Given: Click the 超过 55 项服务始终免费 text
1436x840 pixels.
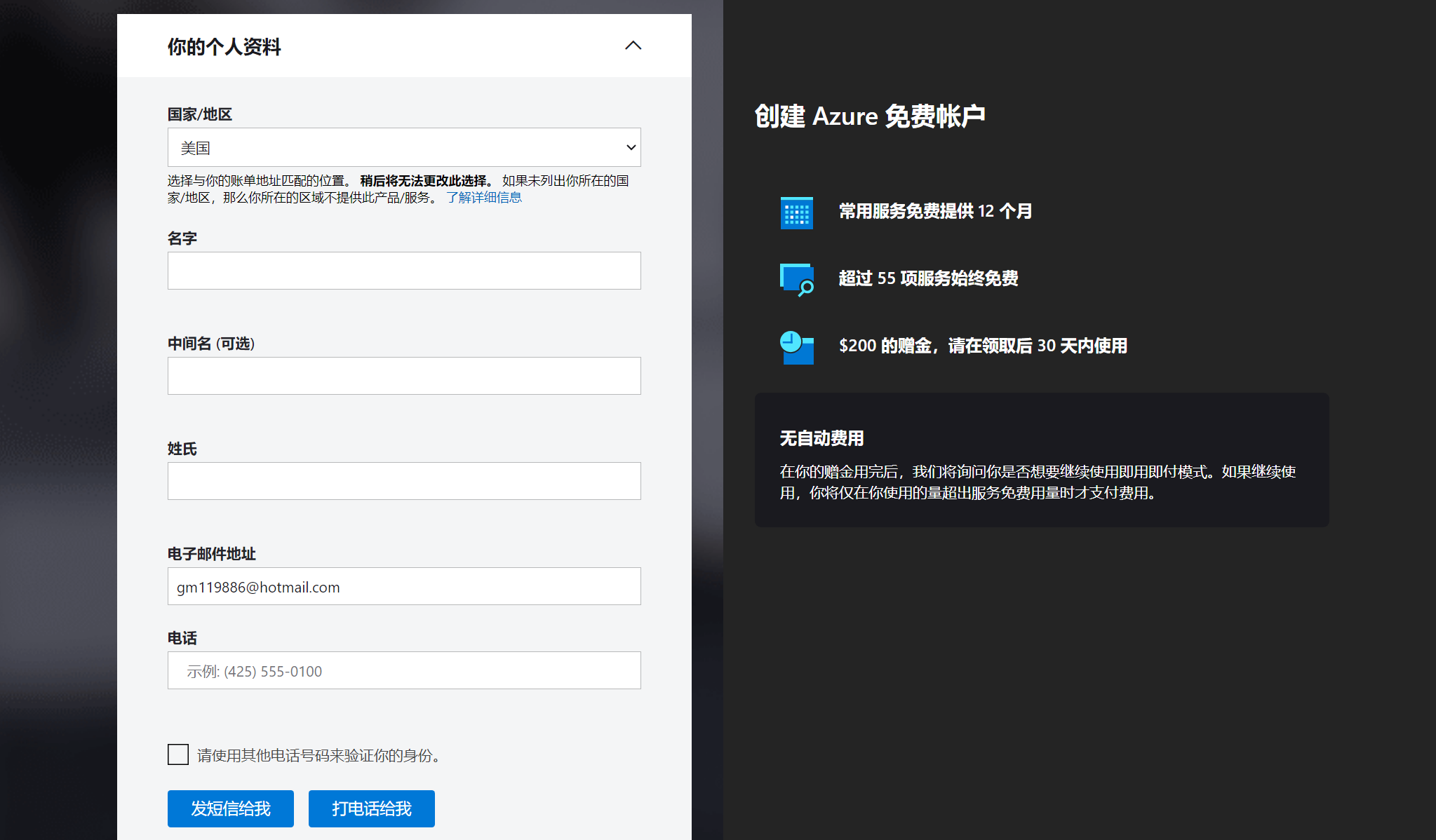Looking at the screenshot, I should 928,278.
